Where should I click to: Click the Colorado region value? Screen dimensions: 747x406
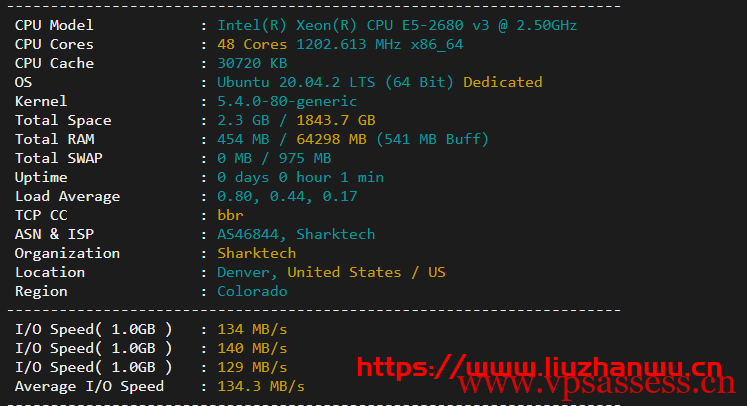coord(252,291)
